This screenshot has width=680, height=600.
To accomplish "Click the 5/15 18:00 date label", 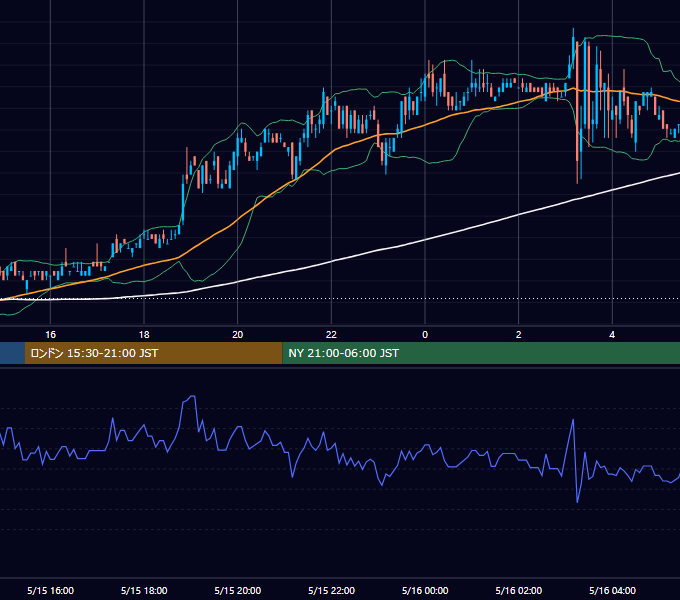I will (144, 590).
